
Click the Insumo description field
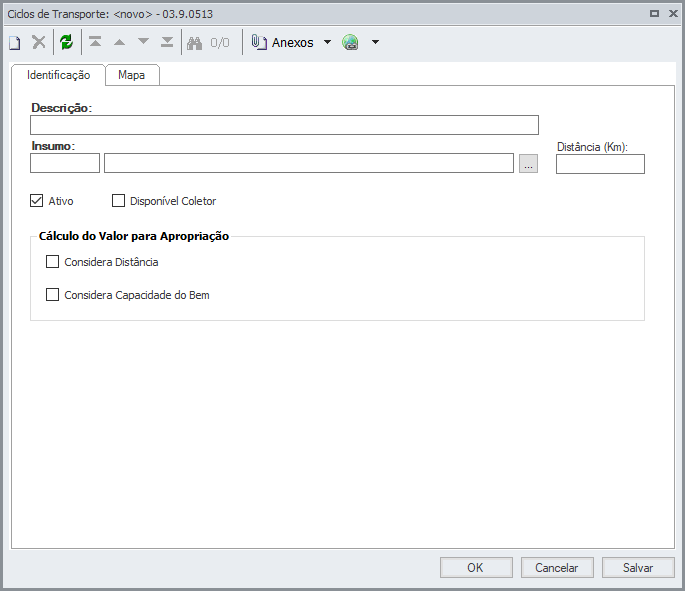(309, 163)
